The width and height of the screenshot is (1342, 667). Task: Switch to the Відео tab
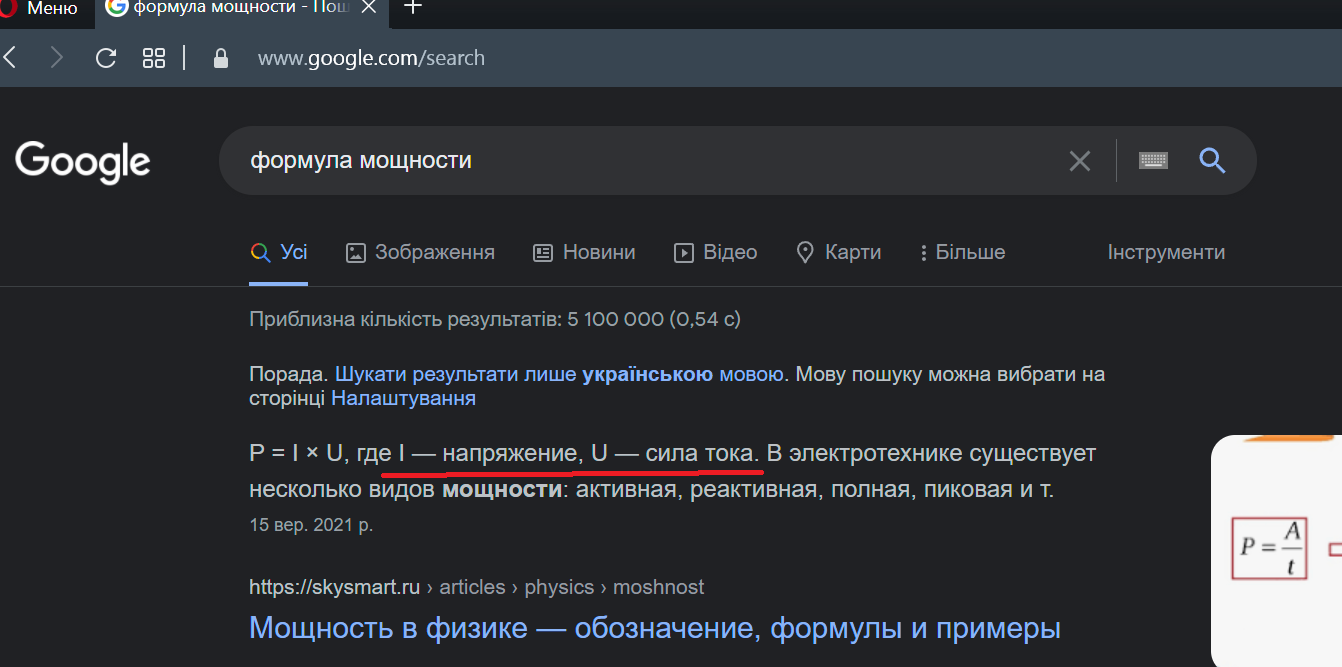pos(716,252)
